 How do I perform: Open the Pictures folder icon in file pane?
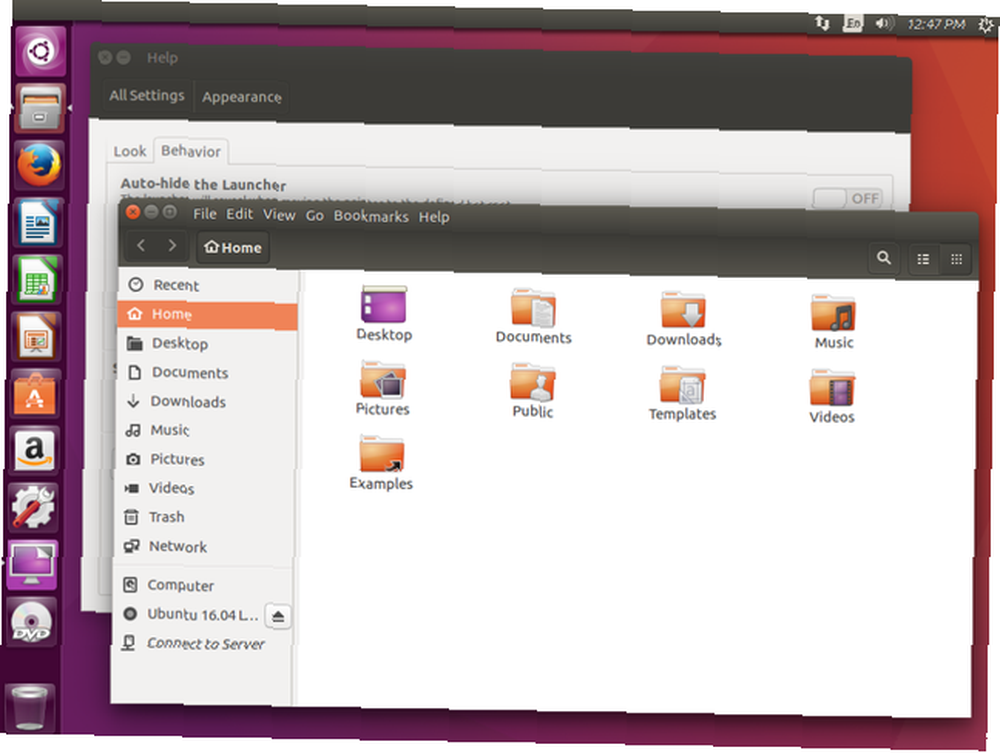pos(382,379)
